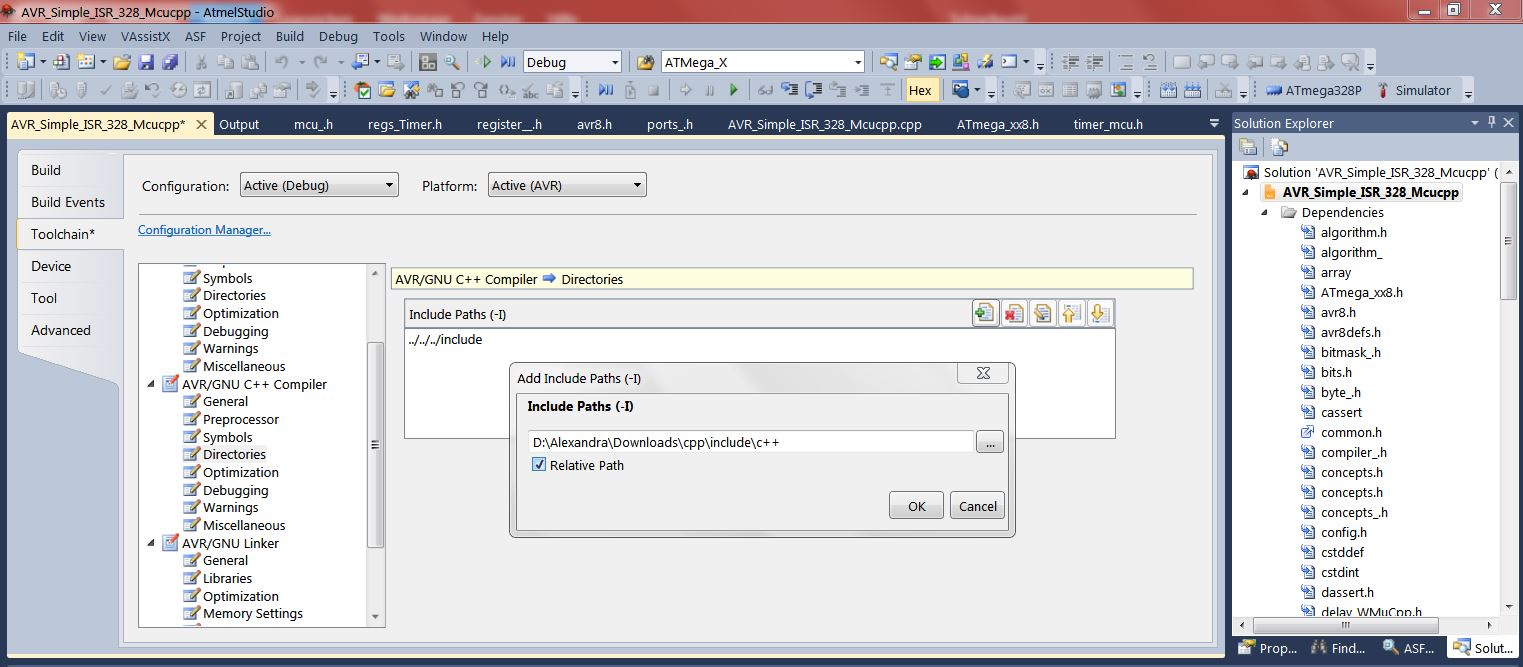Close the Add Include Paths dialog

tap(982, 373)
